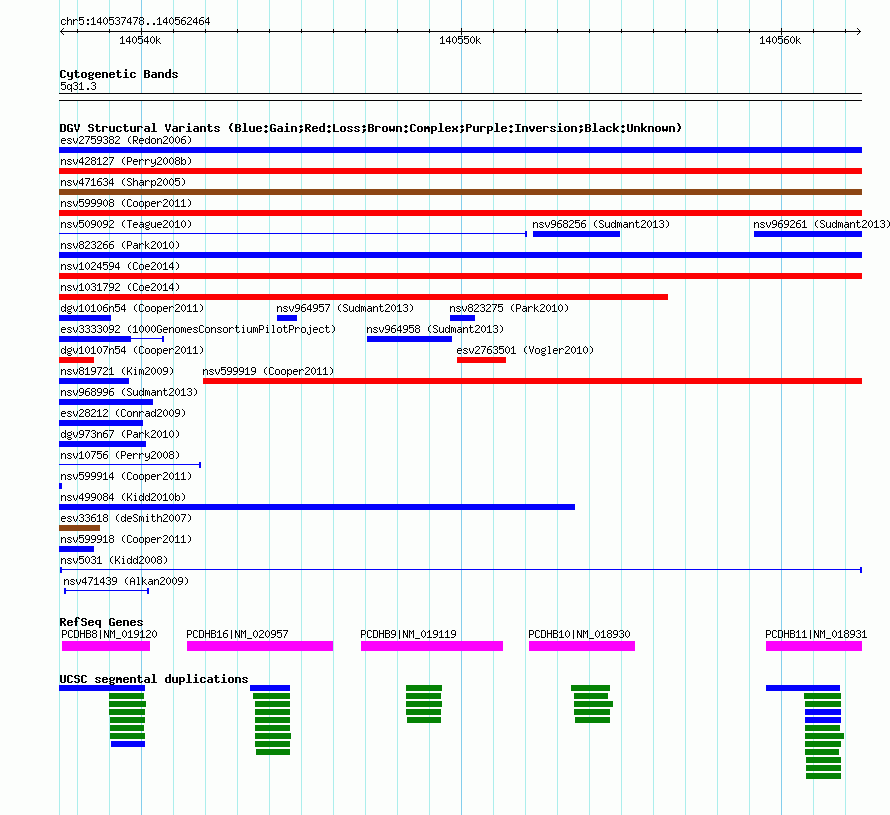Click the right arrowhead of the ruler

(x=859, y=32)
